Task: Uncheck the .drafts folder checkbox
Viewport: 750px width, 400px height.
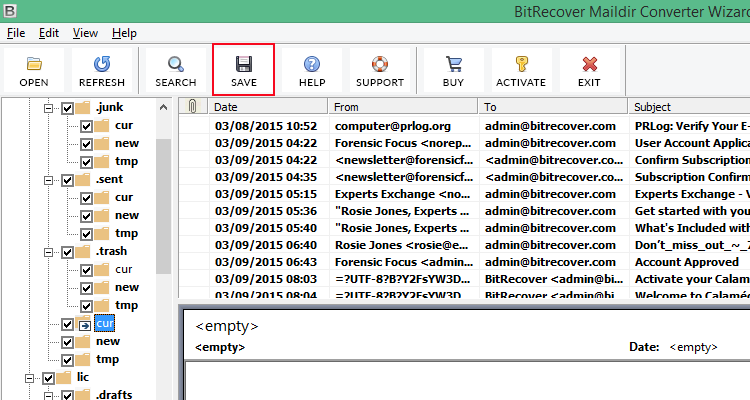Action: [x=67, y=396]
